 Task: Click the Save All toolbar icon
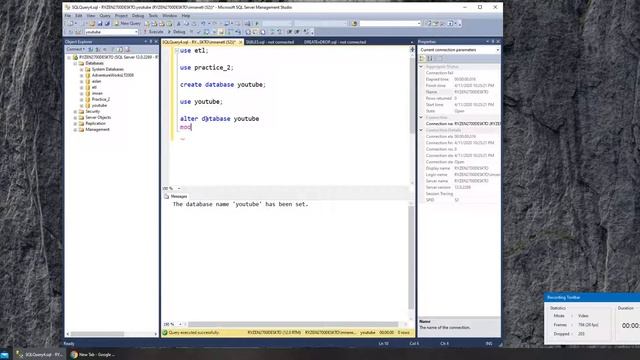pyautogui.click(x=107, y=24)
